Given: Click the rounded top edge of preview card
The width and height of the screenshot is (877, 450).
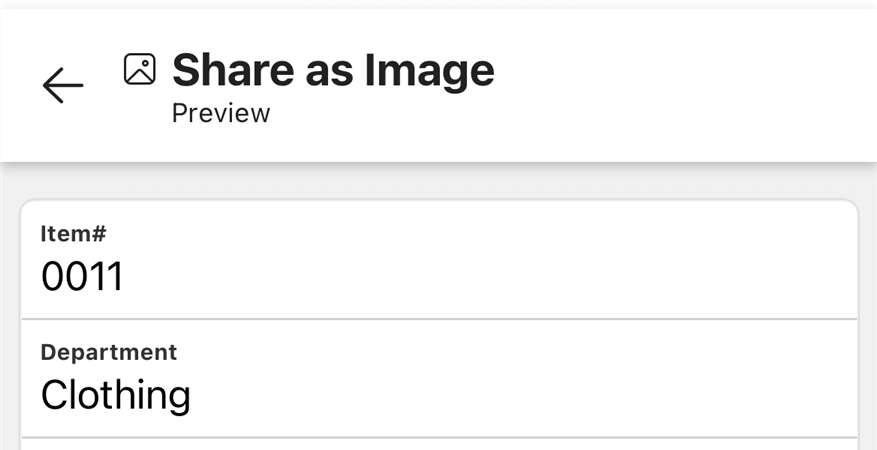Looking at the screenshot, I should click(439, 200).
